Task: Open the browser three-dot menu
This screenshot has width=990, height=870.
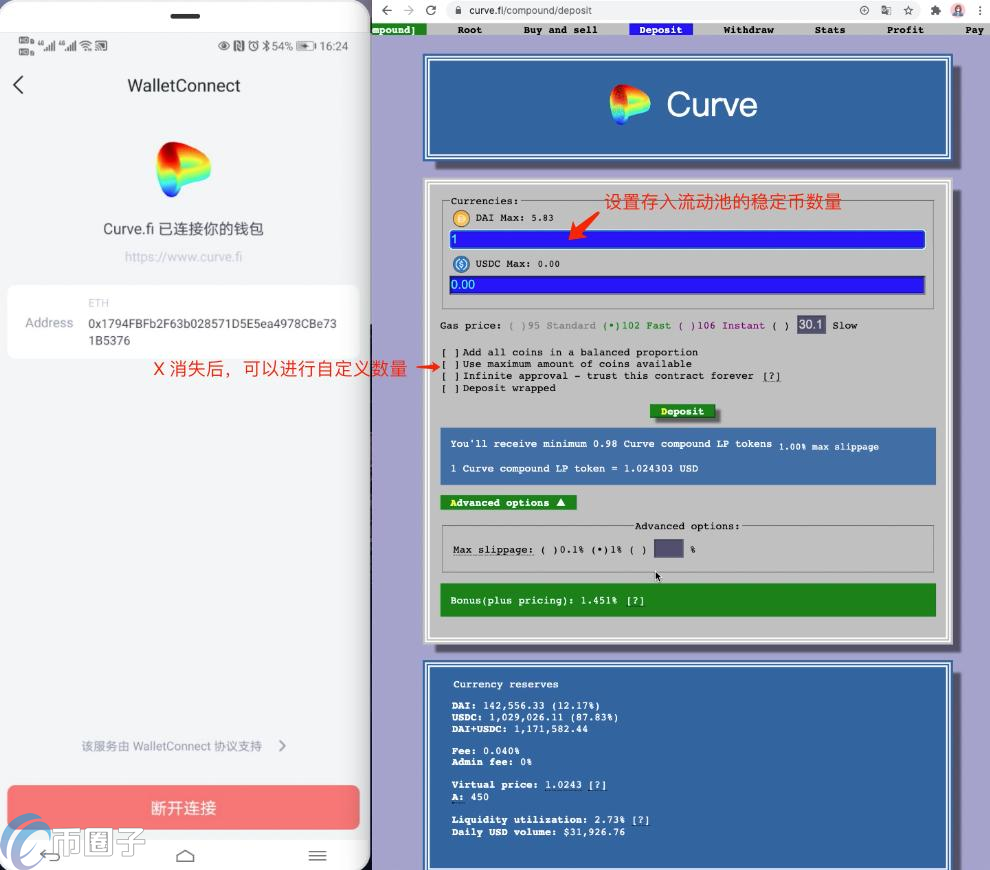Action: click(x=980, y=10)
